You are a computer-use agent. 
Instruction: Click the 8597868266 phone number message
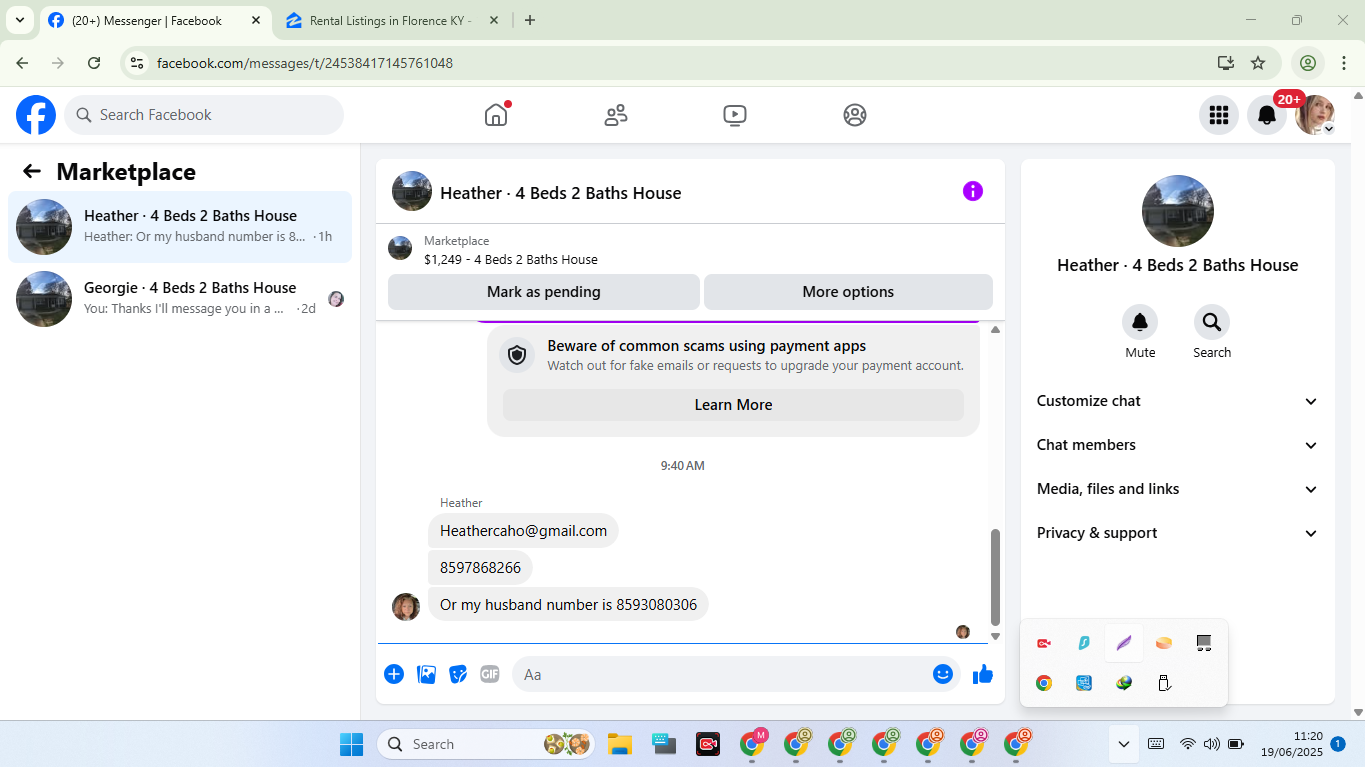point(480,568)
